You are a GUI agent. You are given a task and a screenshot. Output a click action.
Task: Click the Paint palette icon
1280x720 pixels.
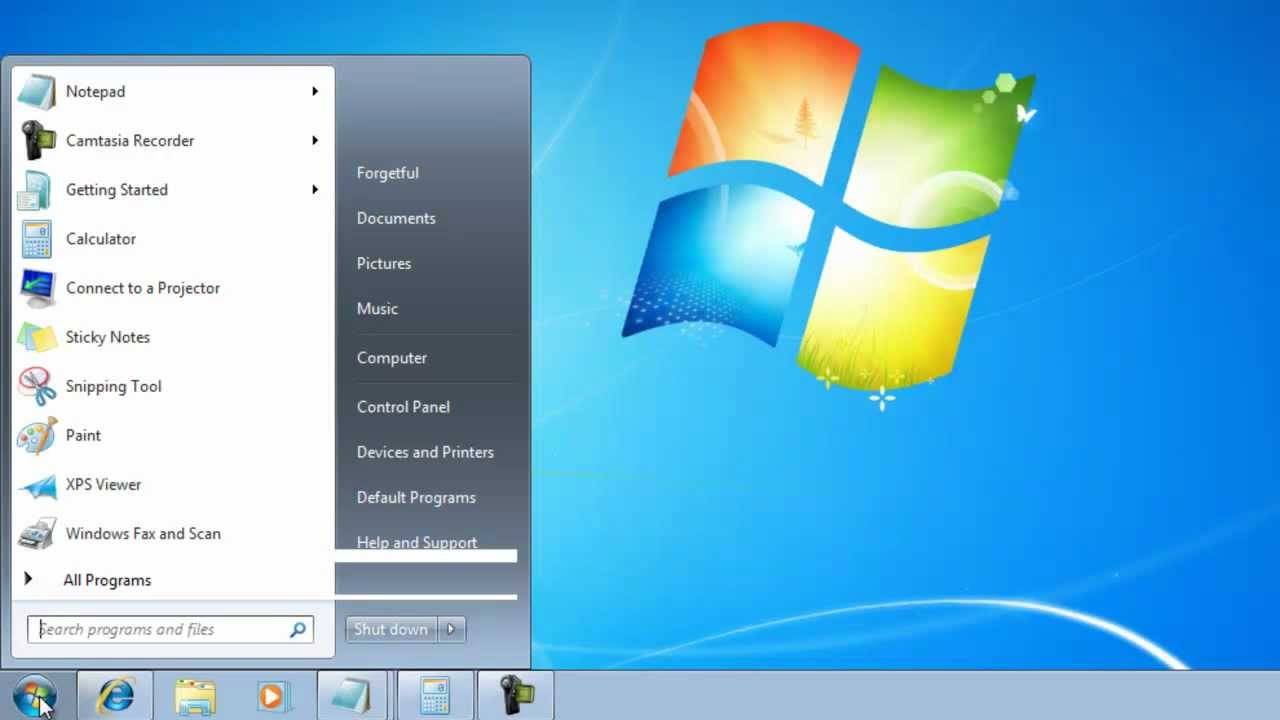37,436
